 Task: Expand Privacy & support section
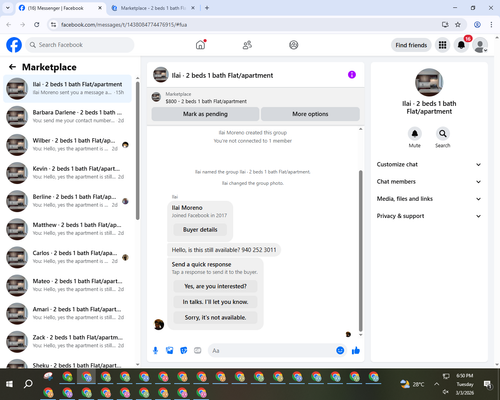click(x=429, y=216)
